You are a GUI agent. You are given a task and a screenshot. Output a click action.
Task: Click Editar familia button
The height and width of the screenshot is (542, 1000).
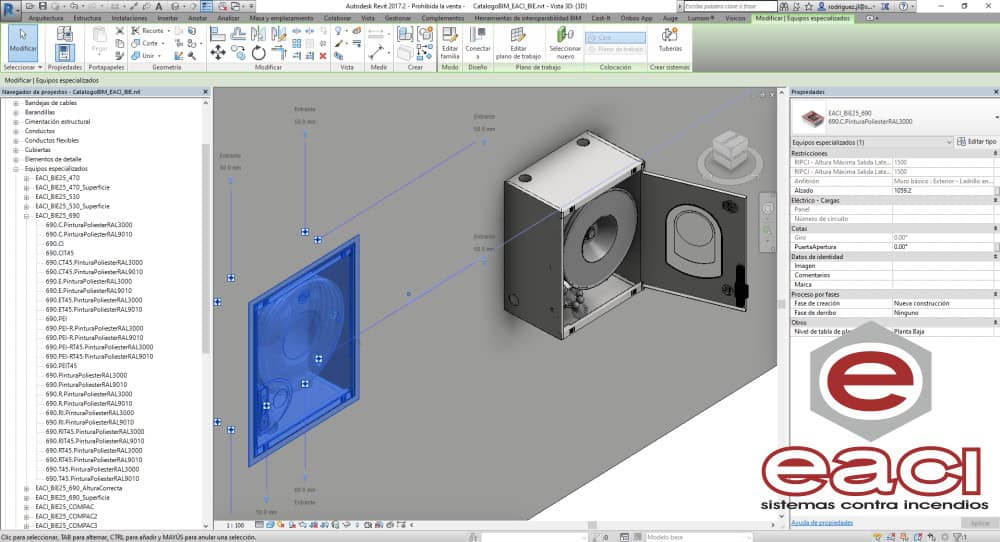pyautogui.click(x=450, y=43)
